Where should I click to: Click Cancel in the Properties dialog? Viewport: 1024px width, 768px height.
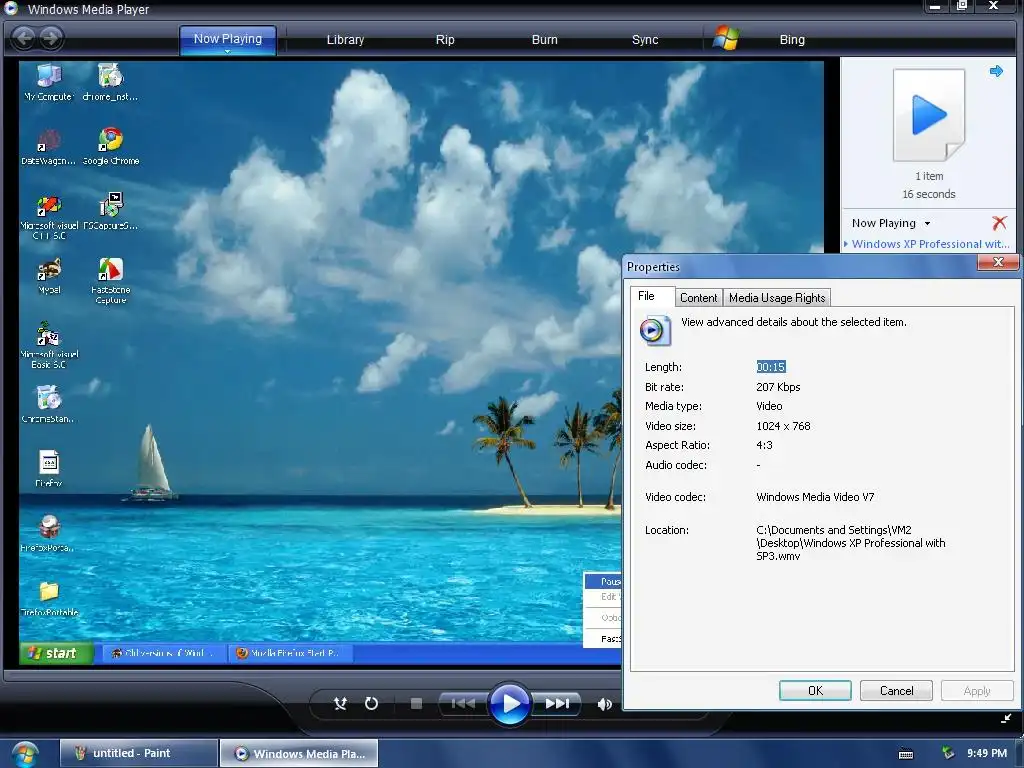pyautogui.click(x=896, y=691)
